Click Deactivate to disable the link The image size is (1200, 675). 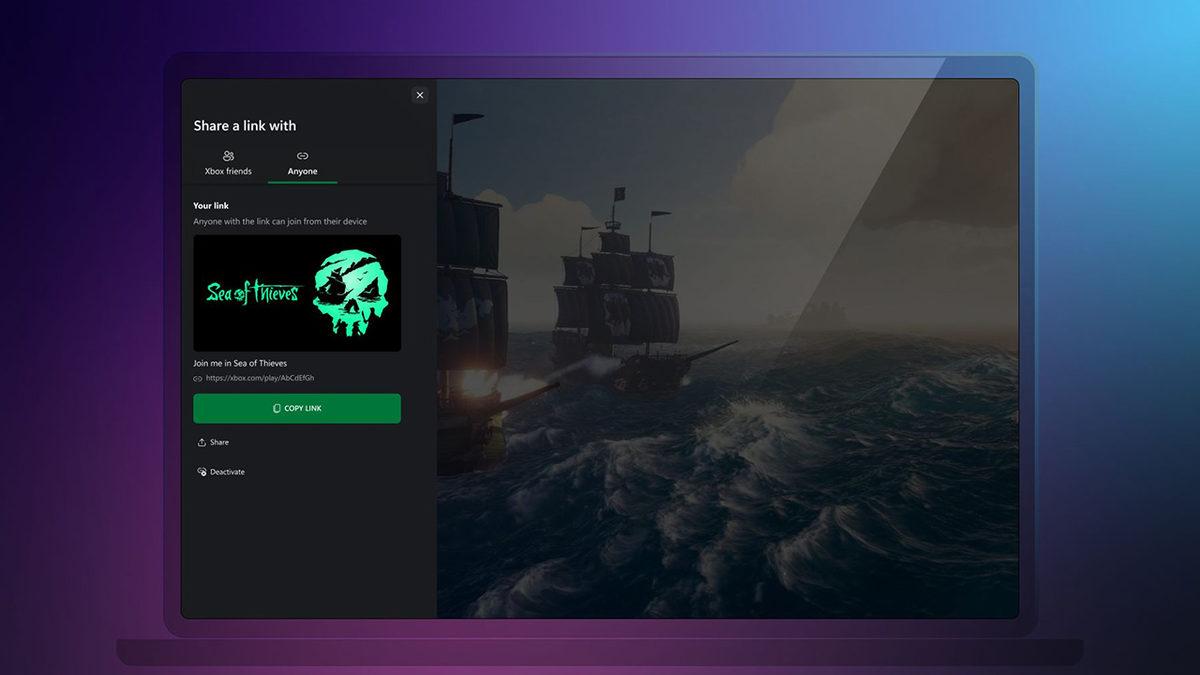tap(225, 471)
